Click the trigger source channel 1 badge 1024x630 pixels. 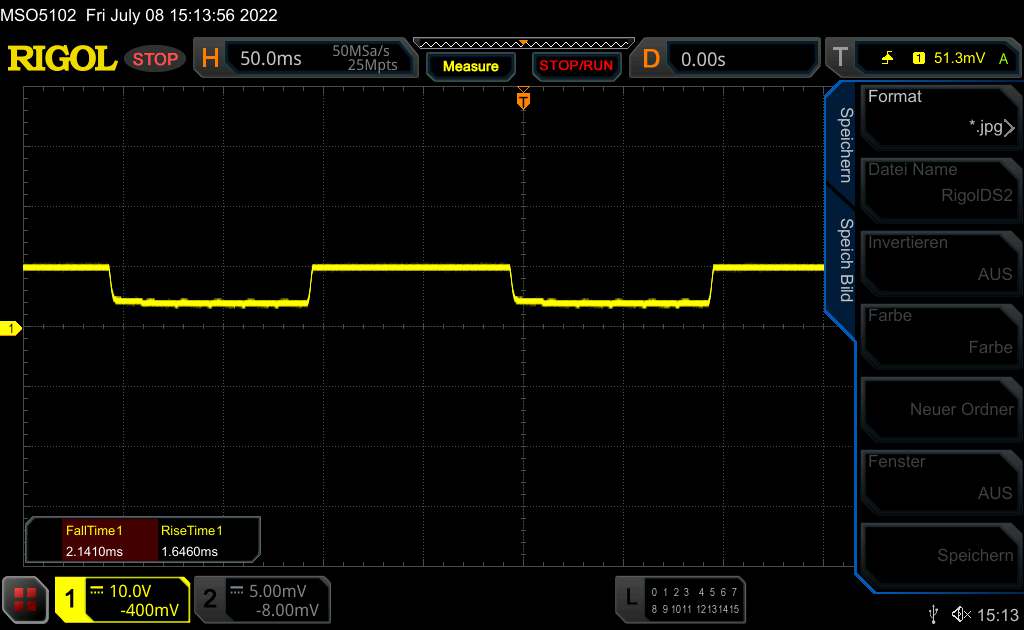tap(919, 58)
